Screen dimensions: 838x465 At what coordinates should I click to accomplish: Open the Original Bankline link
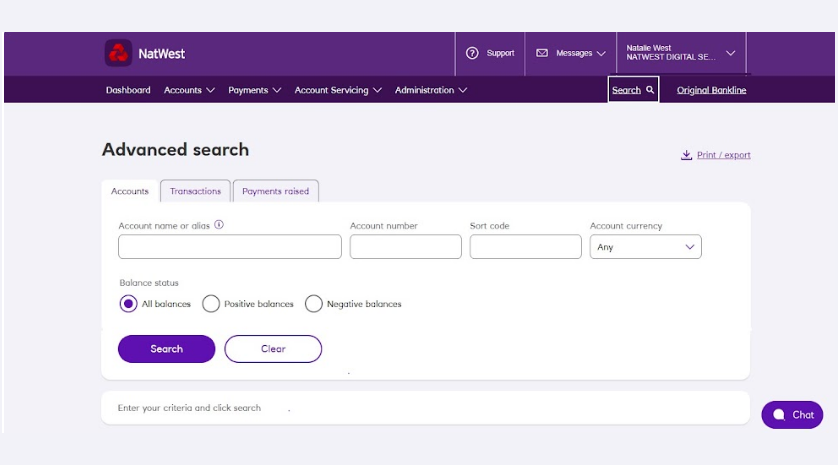[x=711, y=90]
